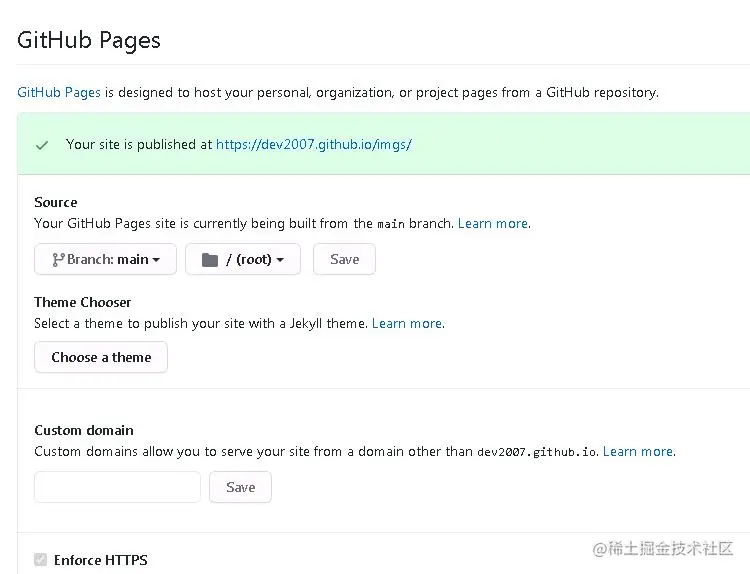Click the GitHub Pages title heading

click(89, 40)
